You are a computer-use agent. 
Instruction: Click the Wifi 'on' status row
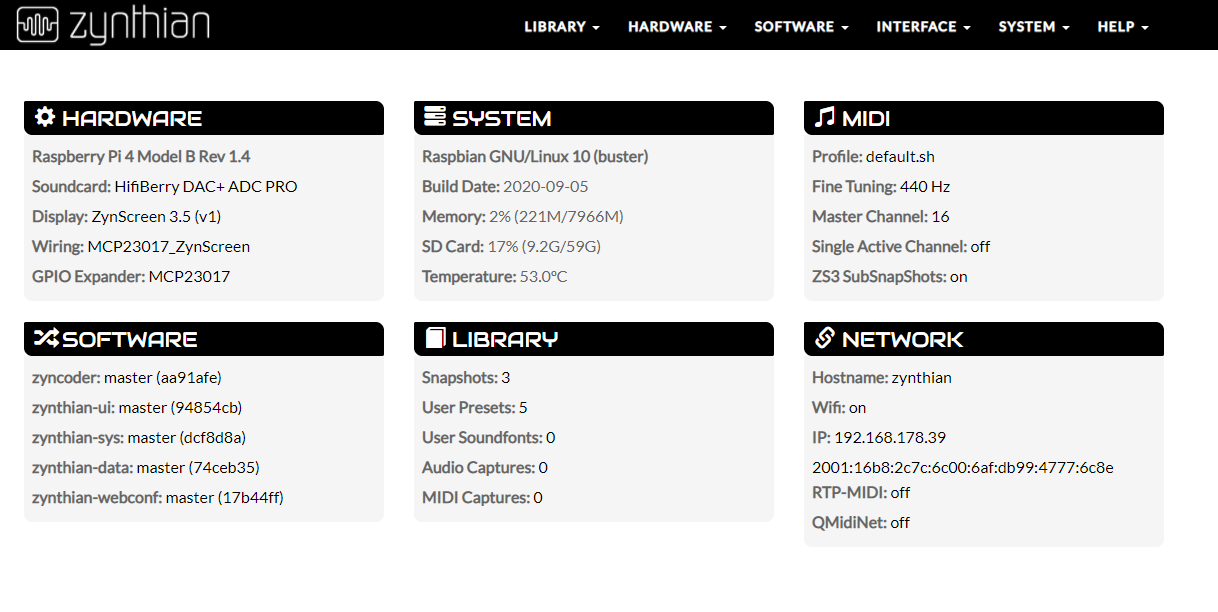[839, 407]
